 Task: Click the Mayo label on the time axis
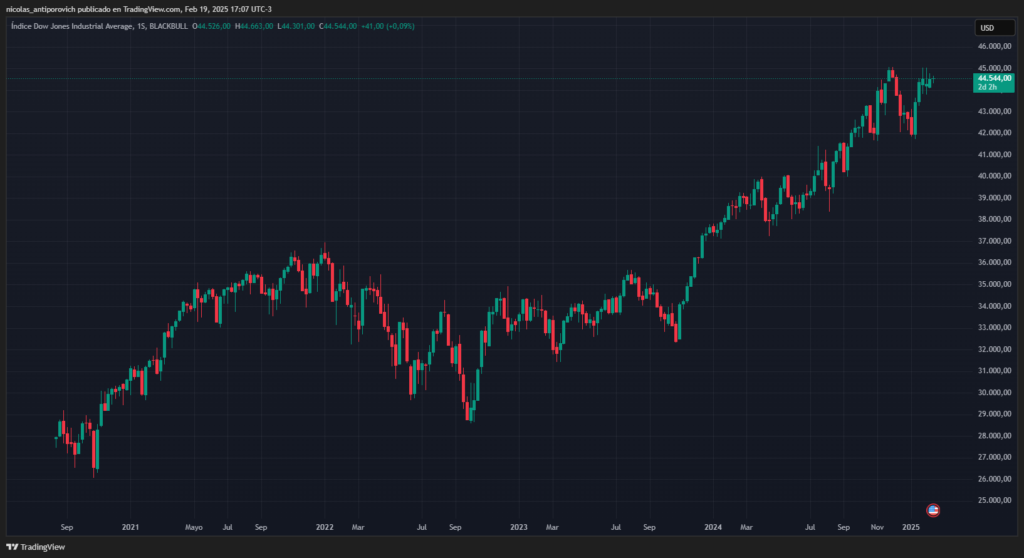[193, 527]
